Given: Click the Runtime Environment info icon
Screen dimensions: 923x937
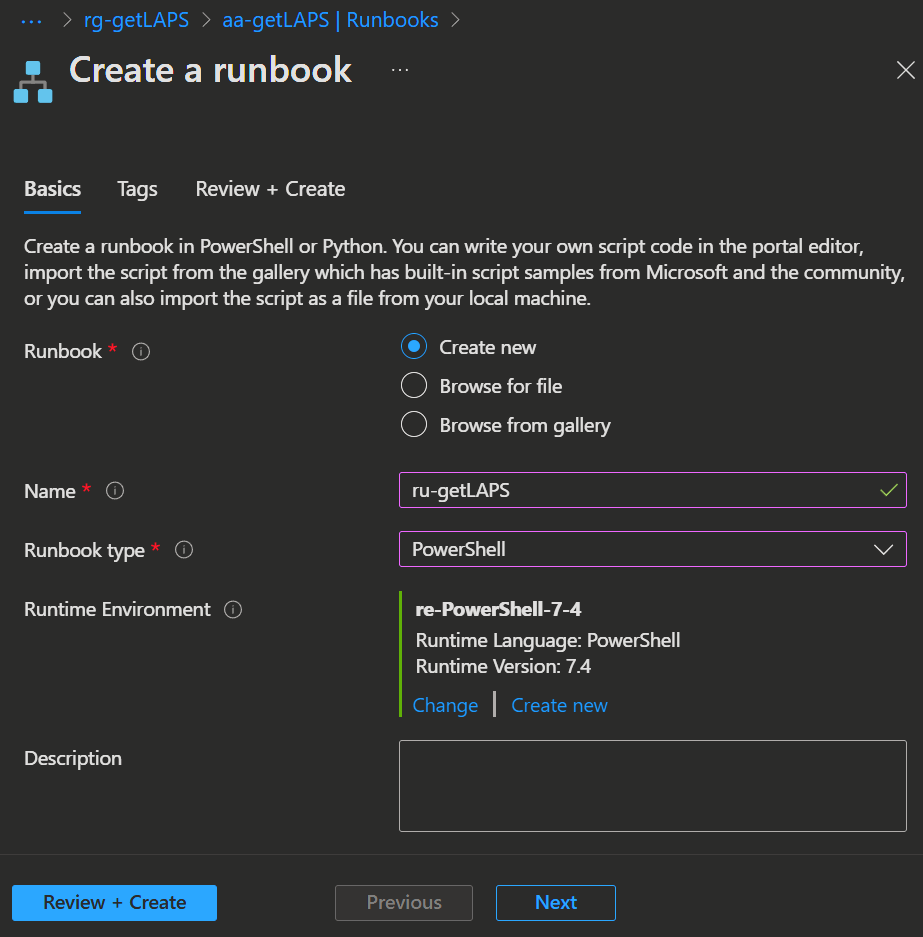Looking at the screenshot, I should 233,610.
